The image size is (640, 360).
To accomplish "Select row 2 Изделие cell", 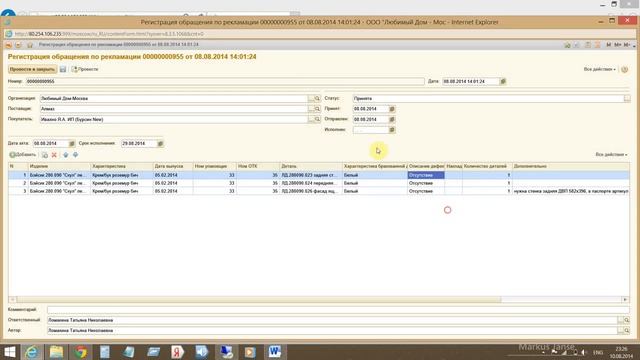I will coord(59,183).
